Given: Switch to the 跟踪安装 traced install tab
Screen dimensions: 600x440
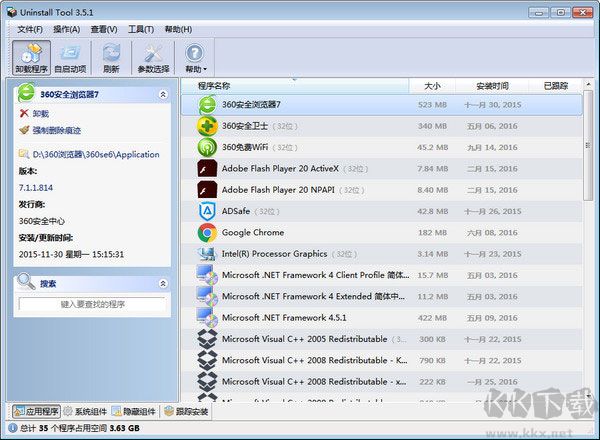Looking at the screenshot, I should pyautogui.click(x=186, y=412).
